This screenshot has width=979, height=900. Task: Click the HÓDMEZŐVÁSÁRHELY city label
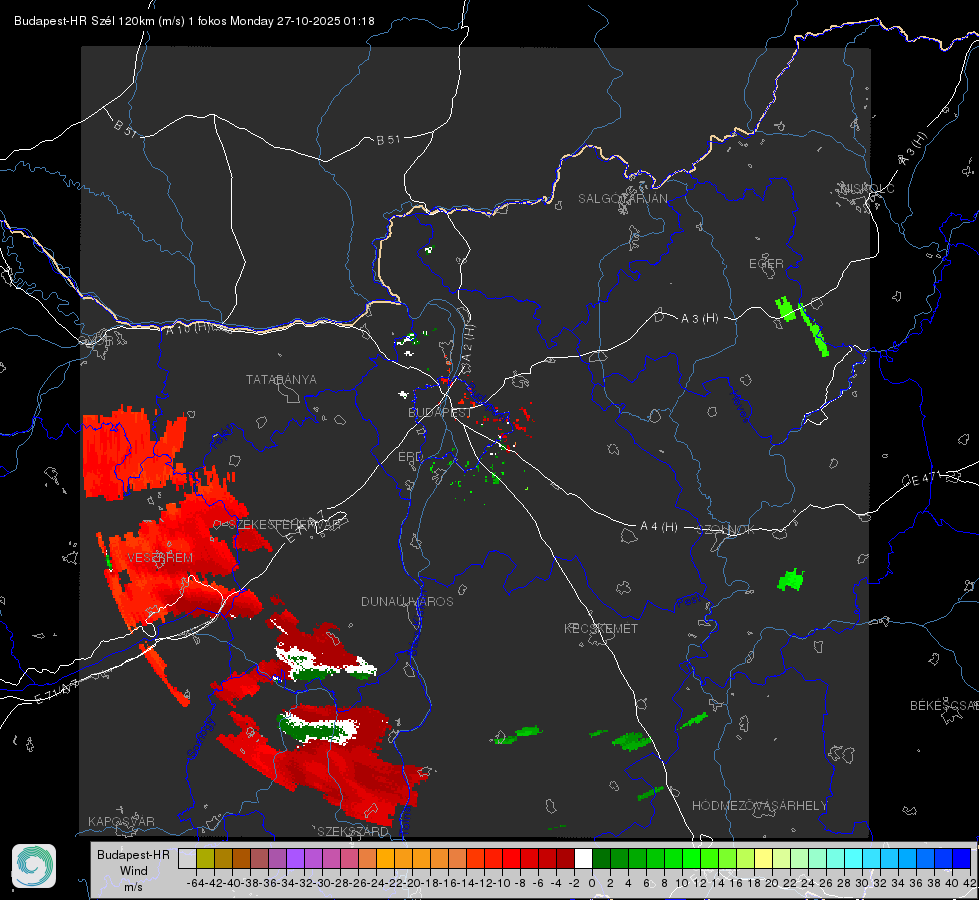pos(759,806)
